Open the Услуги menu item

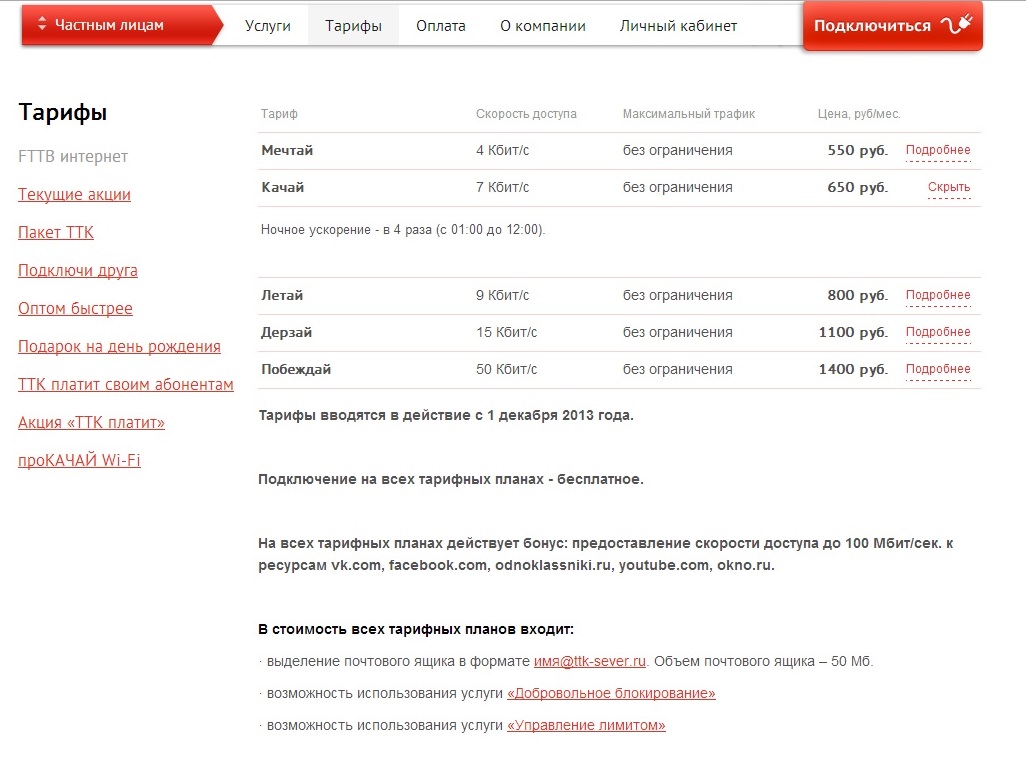(x=267, y=26)
